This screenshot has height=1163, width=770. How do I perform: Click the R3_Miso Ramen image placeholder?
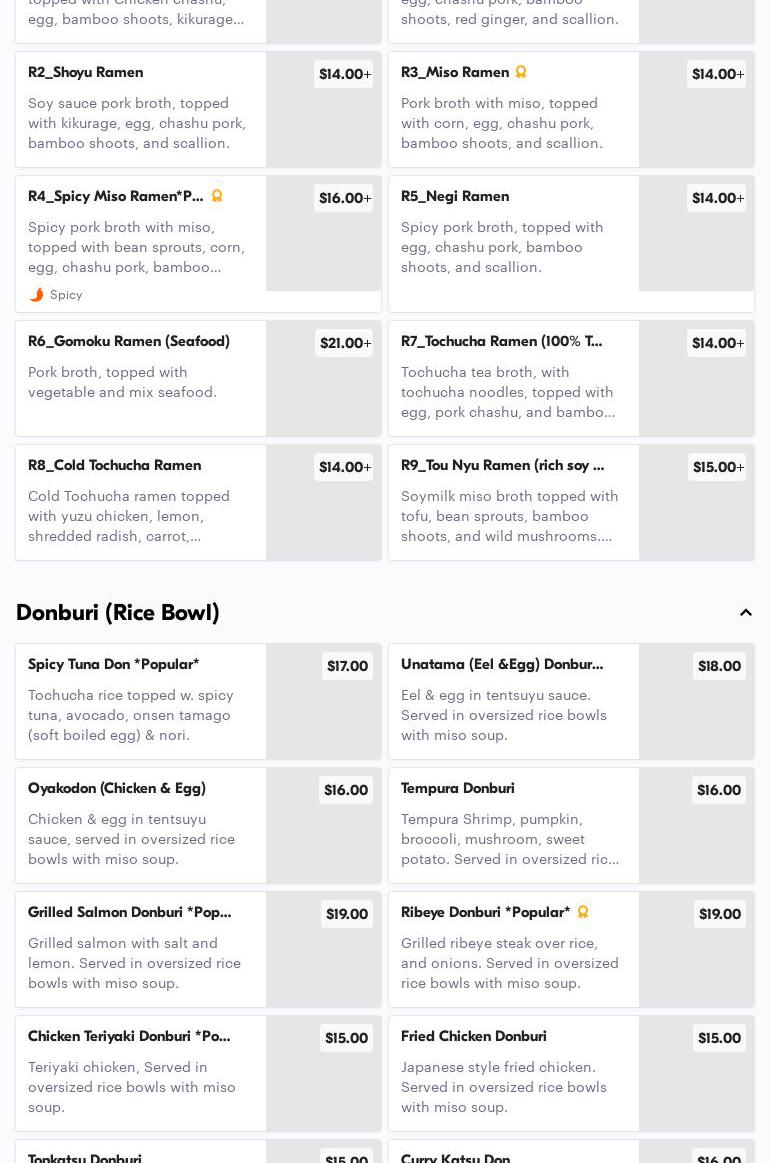[697, 109]
